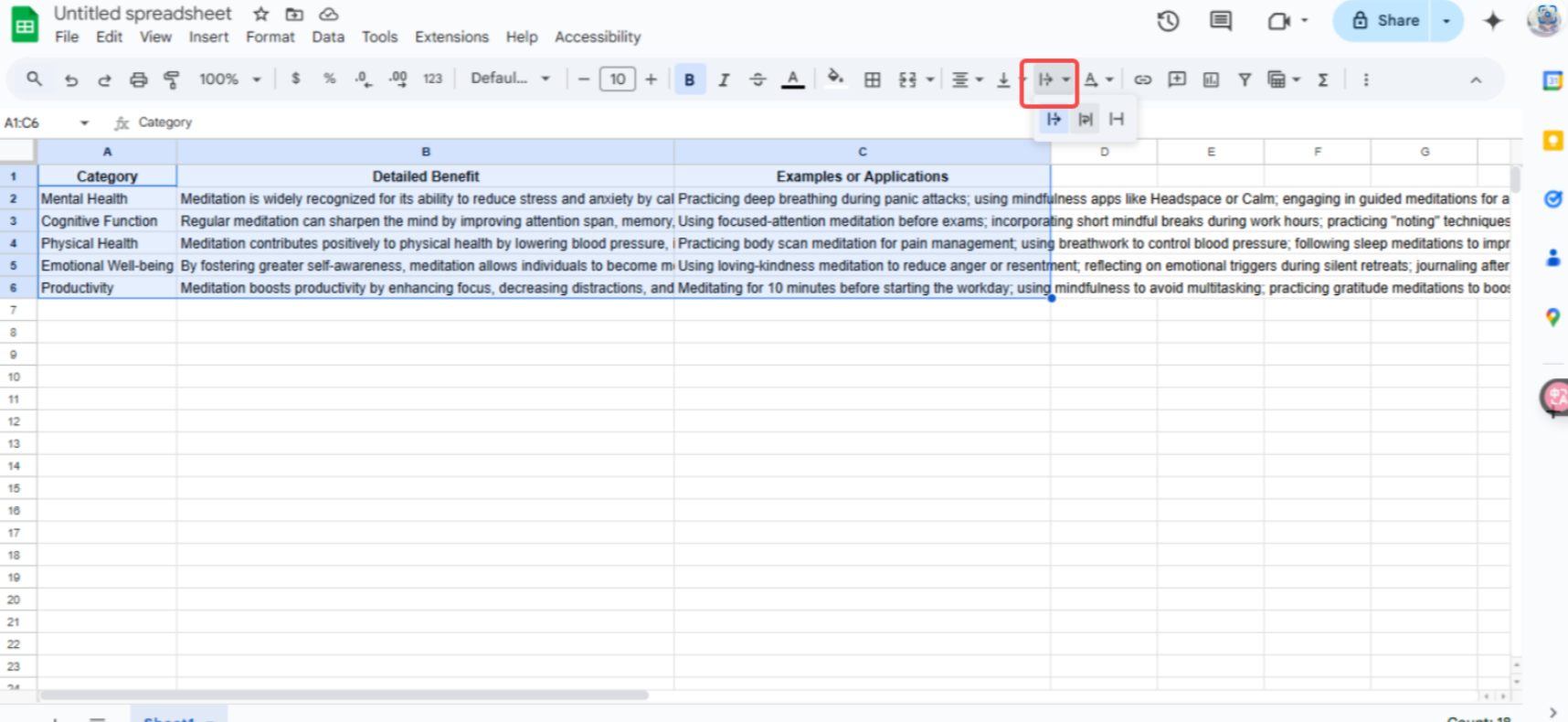Apply strikethrough formatting
Screen dimensions: 1568x722
pos(758,80)
